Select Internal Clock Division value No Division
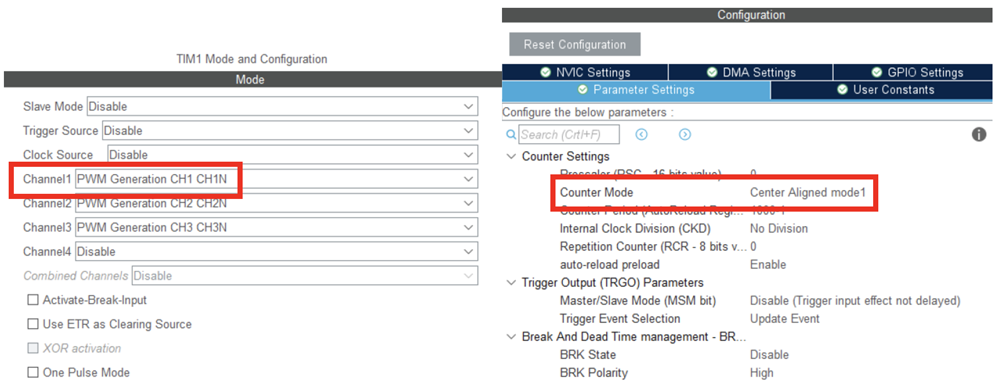 point(779,228)
